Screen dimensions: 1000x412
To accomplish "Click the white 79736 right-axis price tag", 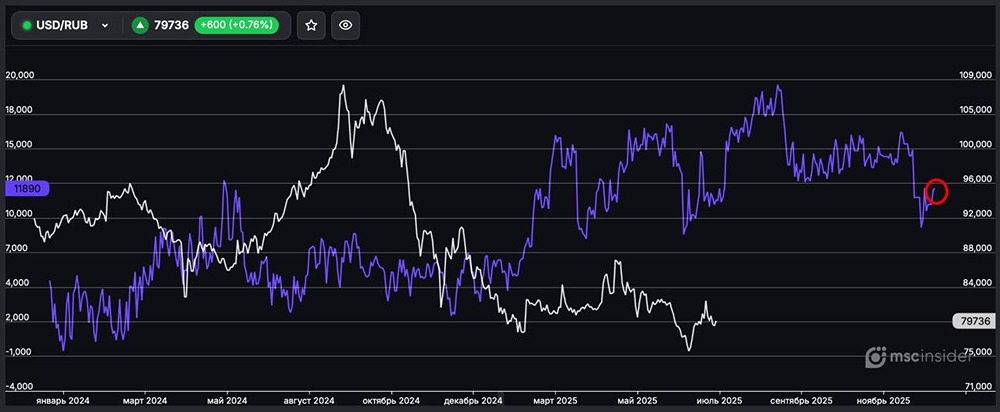I will pyautogui.click(x=973, y=321).
